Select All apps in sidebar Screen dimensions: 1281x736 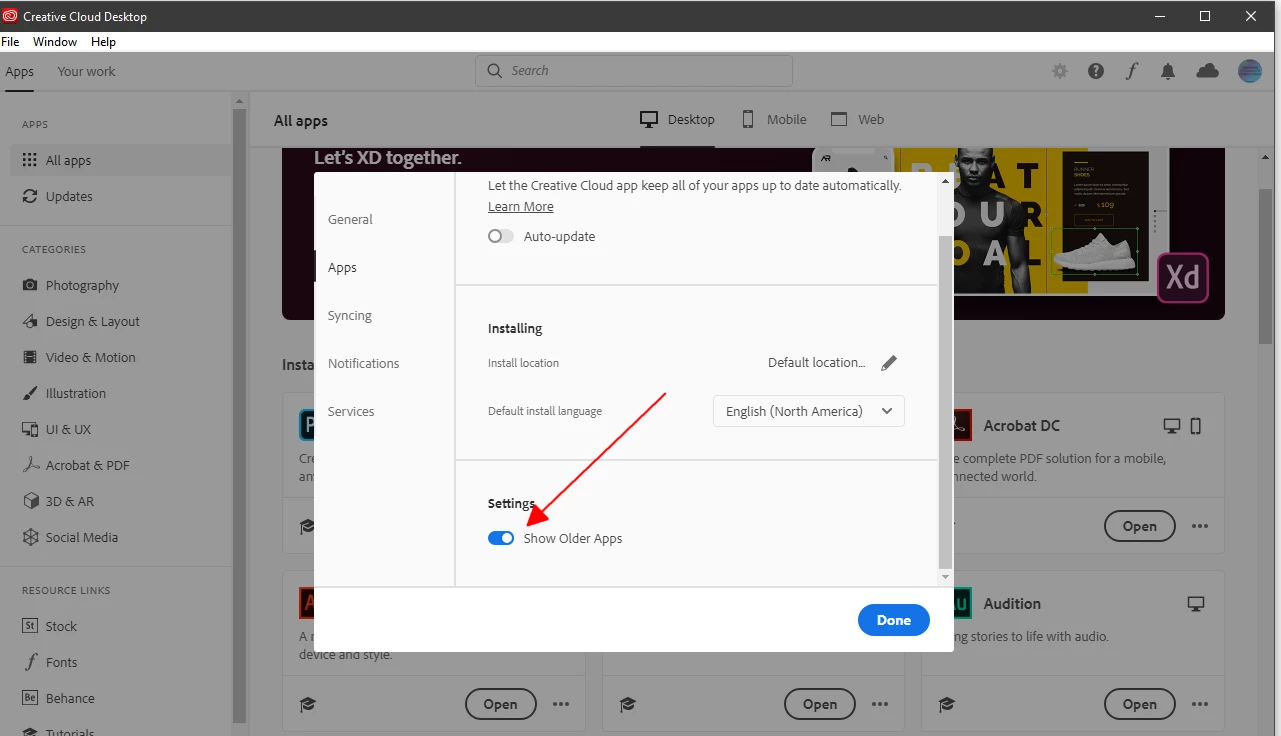click(120, 160)
